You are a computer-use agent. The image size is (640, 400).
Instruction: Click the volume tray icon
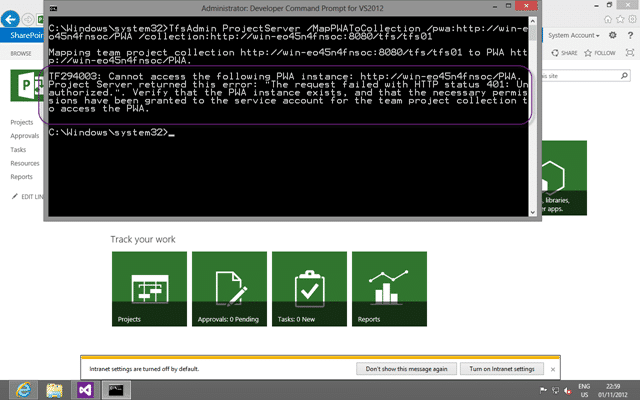click(567, 391)
